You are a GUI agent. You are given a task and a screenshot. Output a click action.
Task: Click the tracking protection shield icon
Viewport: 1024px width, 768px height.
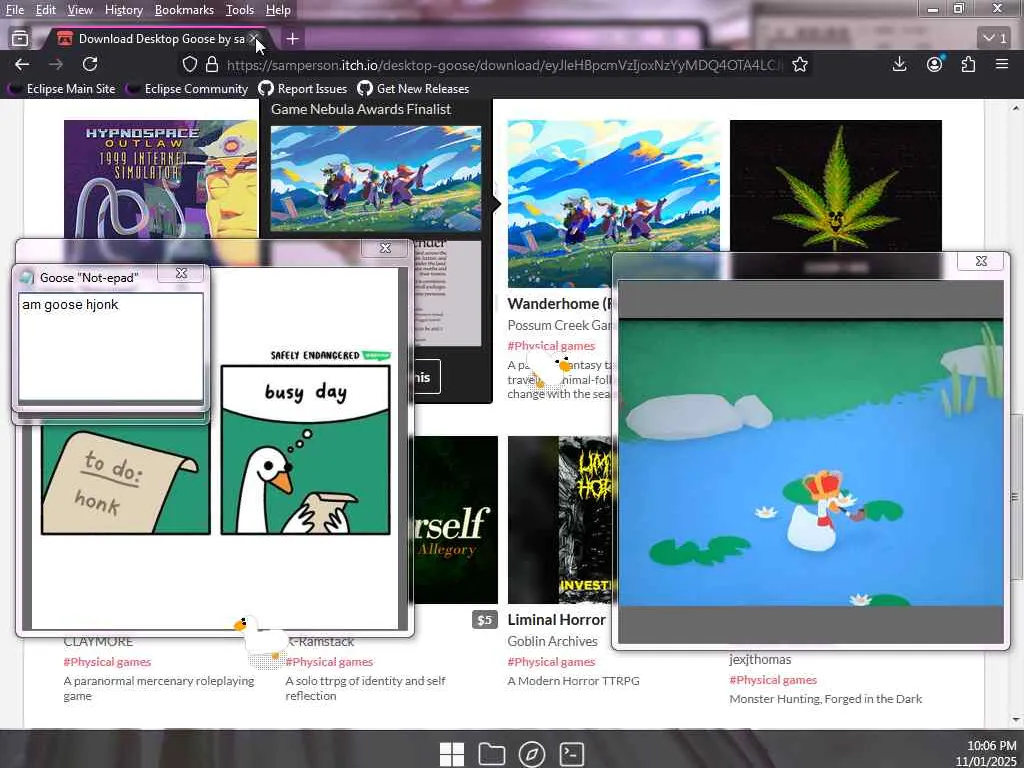click(189, 65)
